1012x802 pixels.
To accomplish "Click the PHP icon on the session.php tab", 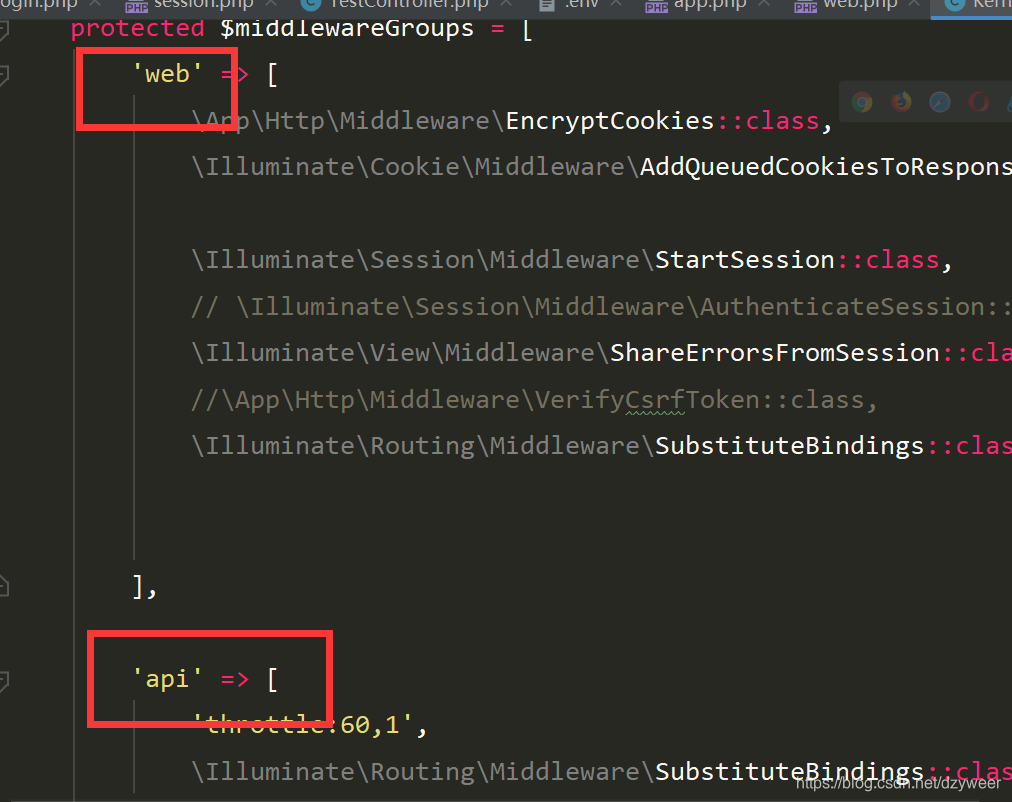I will point(135,6).
